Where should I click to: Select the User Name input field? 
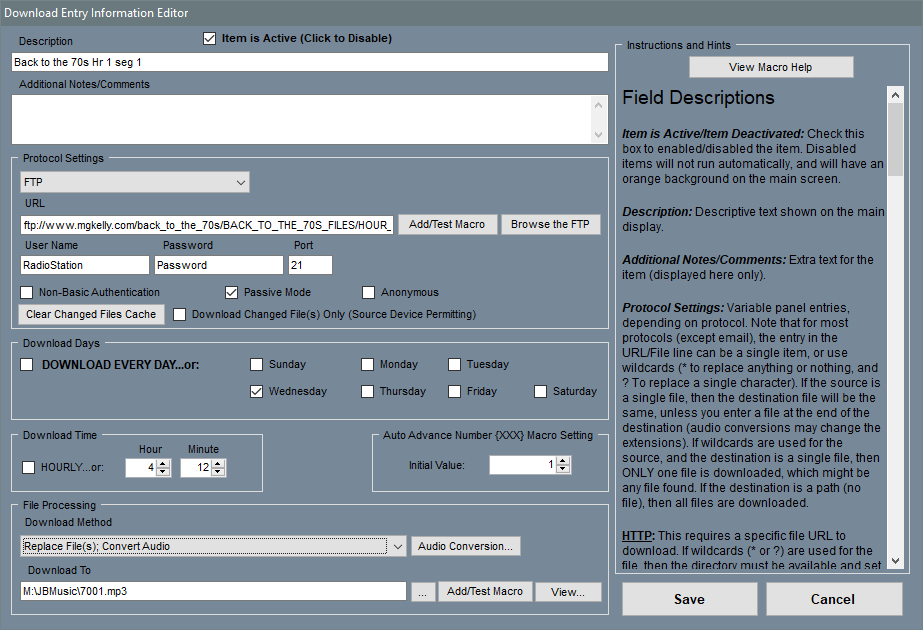85,265
